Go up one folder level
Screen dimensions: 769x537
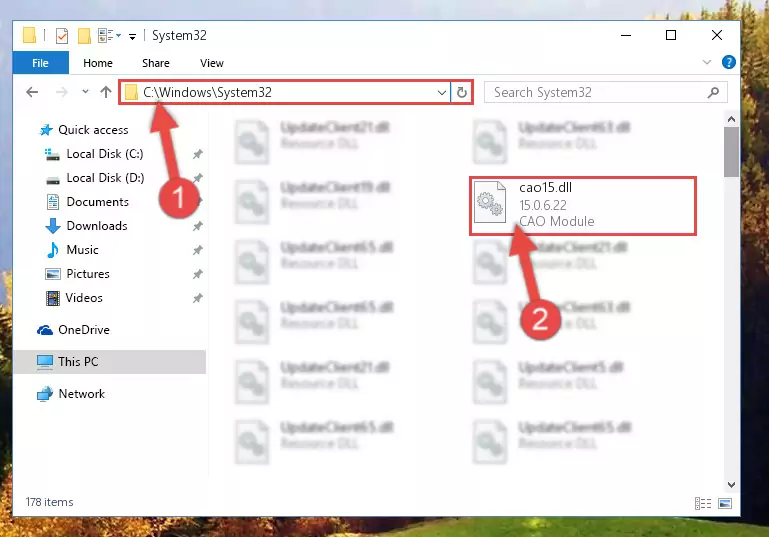pos(106,92)
